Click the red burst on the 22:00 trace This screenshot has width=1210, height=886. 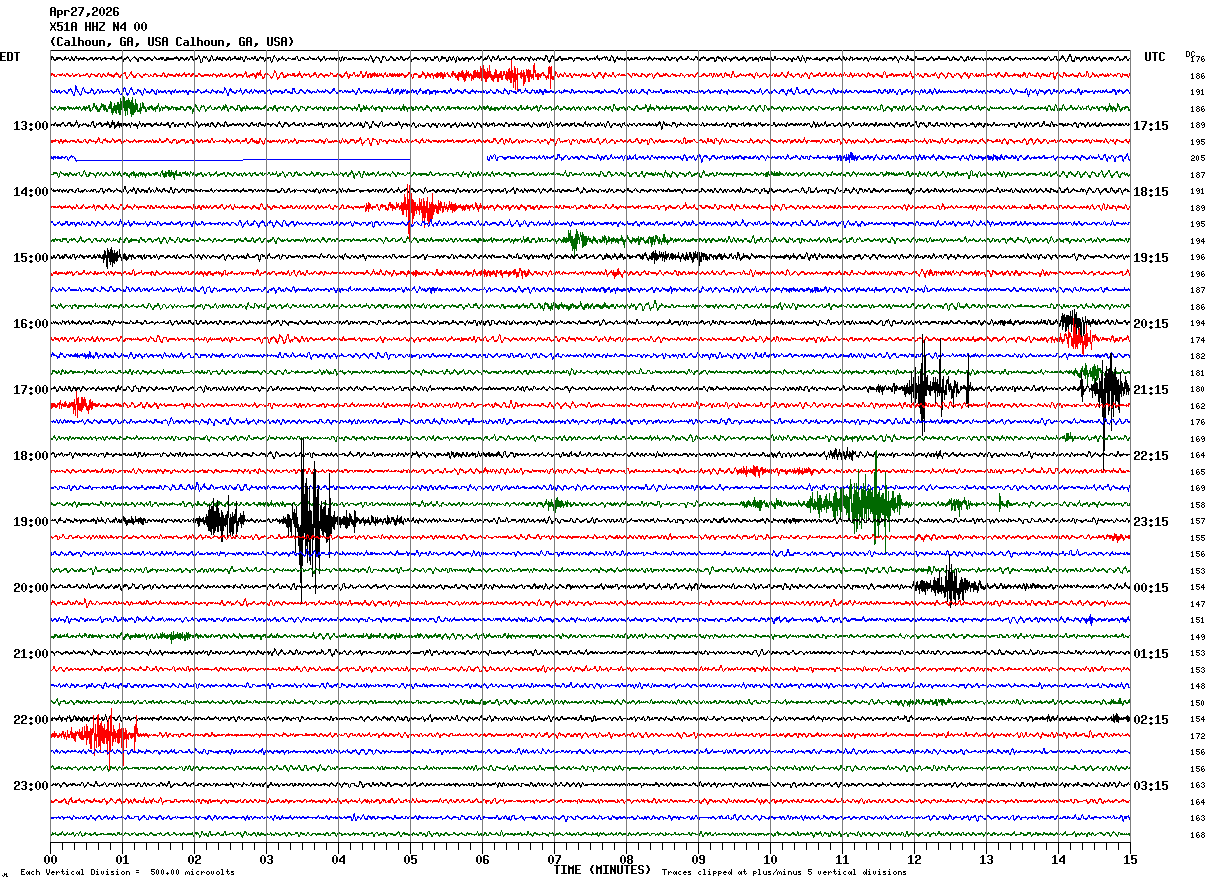point(100,735)
